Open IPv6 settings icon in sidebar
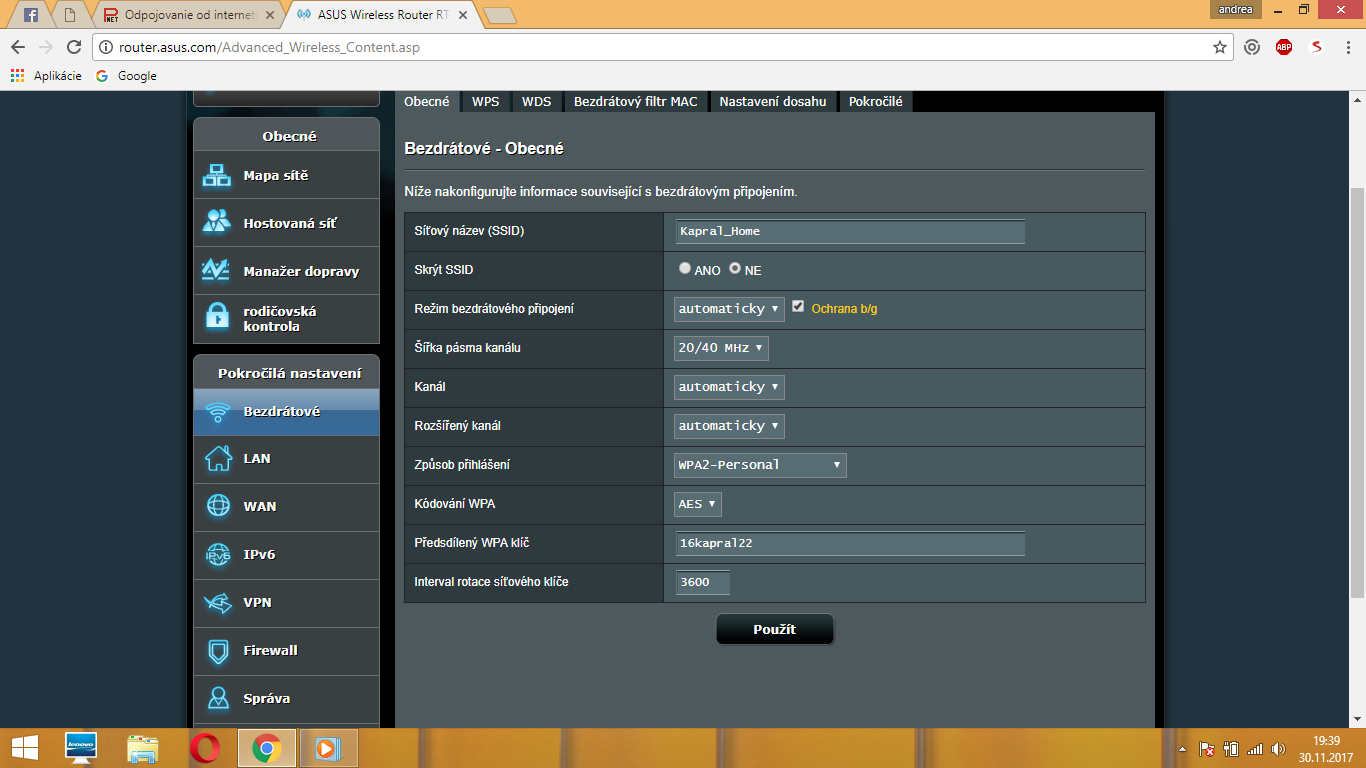Image resolution: width=1366 pixels, height=768 pixels. point(217,554)
